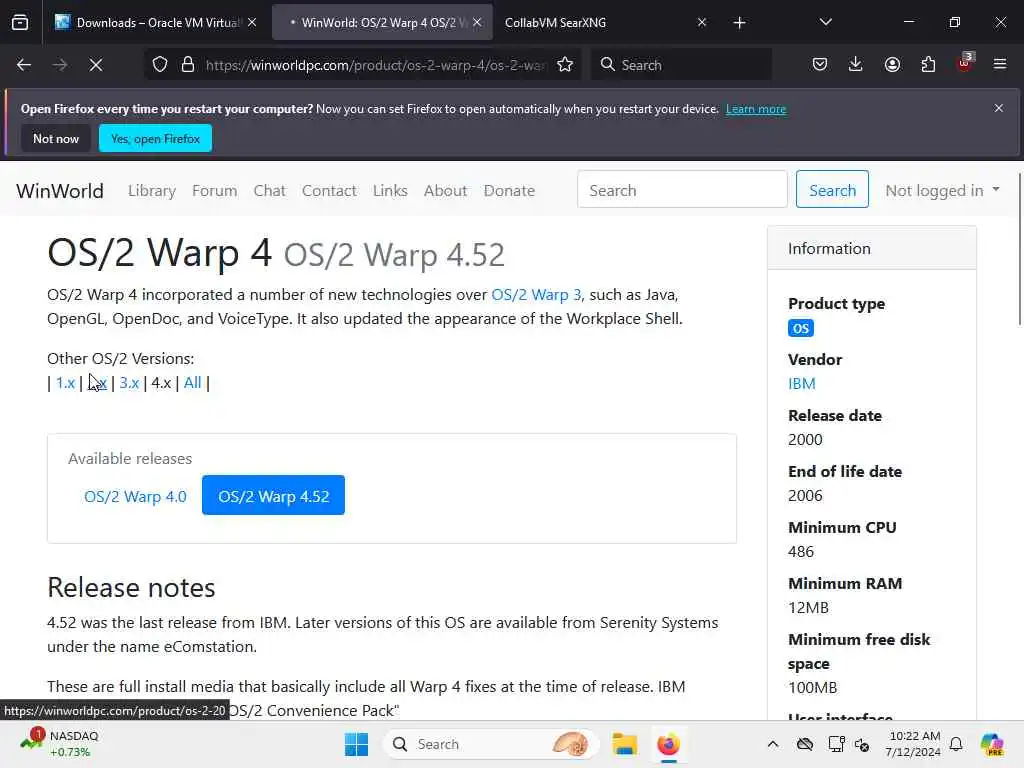
Task: Open the network display tray icon
Action: [x=836, y=744]
